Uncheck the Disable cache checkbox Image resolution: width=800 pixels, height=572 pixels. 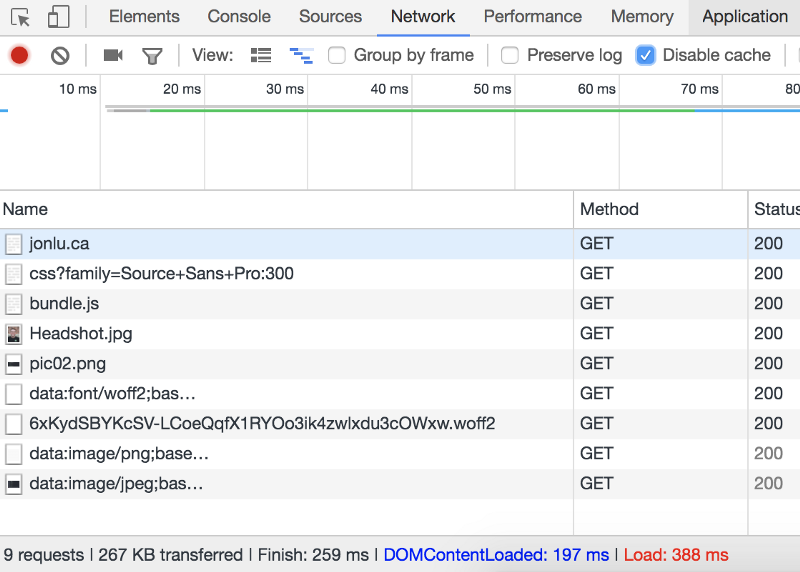tap(646, 55)
